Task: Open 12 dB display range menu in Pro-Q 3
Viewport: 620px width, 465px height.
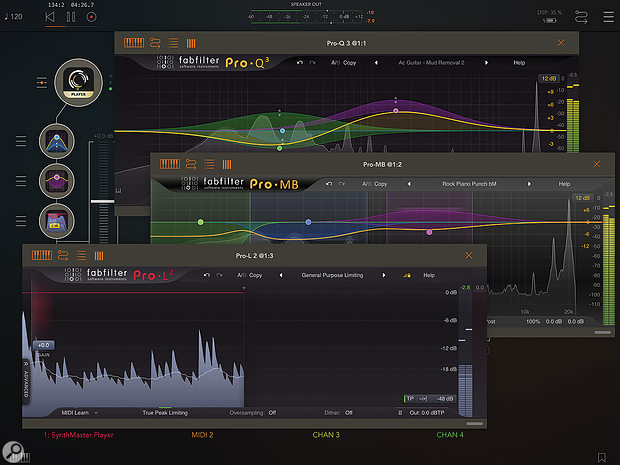Action: click(x=548, y=78)
